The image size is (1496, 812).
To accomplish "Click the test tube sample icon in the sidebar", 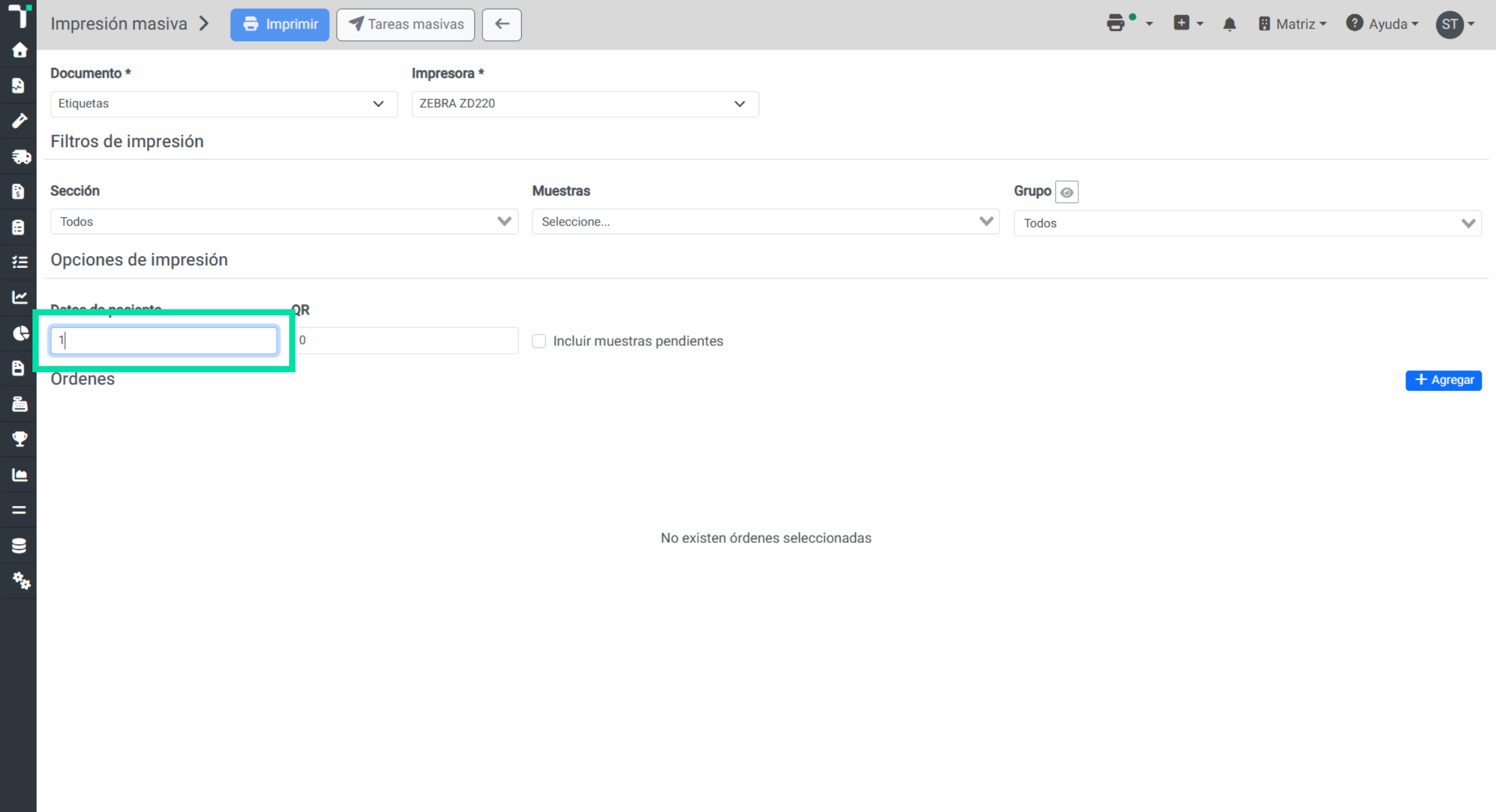I will [x=19, y=121].
